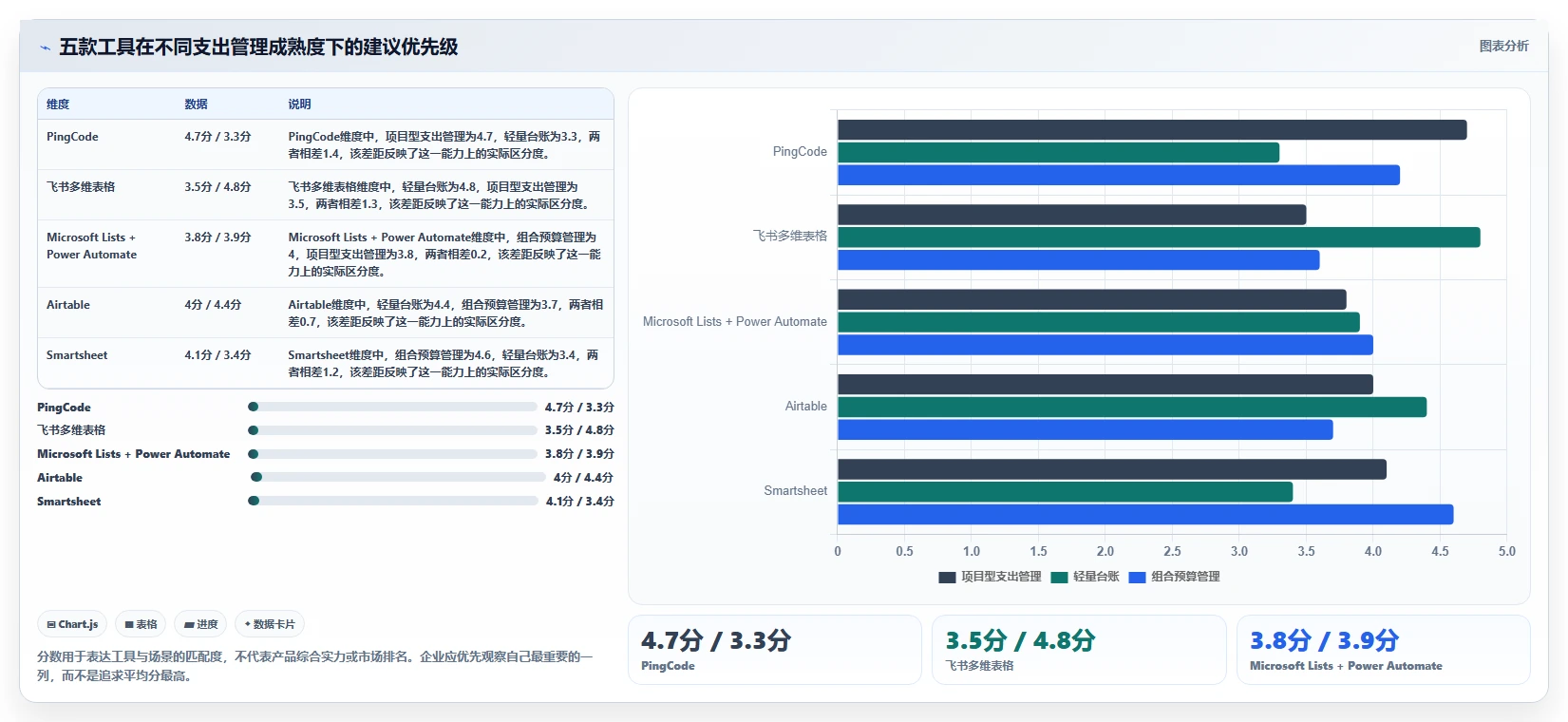This screenshot has height=722, width=1568.
Task: Click 飞书多维表格 green 轻量台账 chart bar
Action: pyautogui.click(x=1159, y=237)
